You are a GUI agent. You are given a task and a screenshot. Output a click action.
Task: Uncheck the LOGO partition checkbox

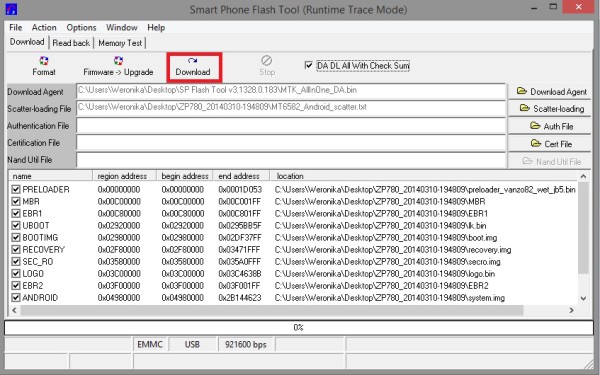point(16,274)
